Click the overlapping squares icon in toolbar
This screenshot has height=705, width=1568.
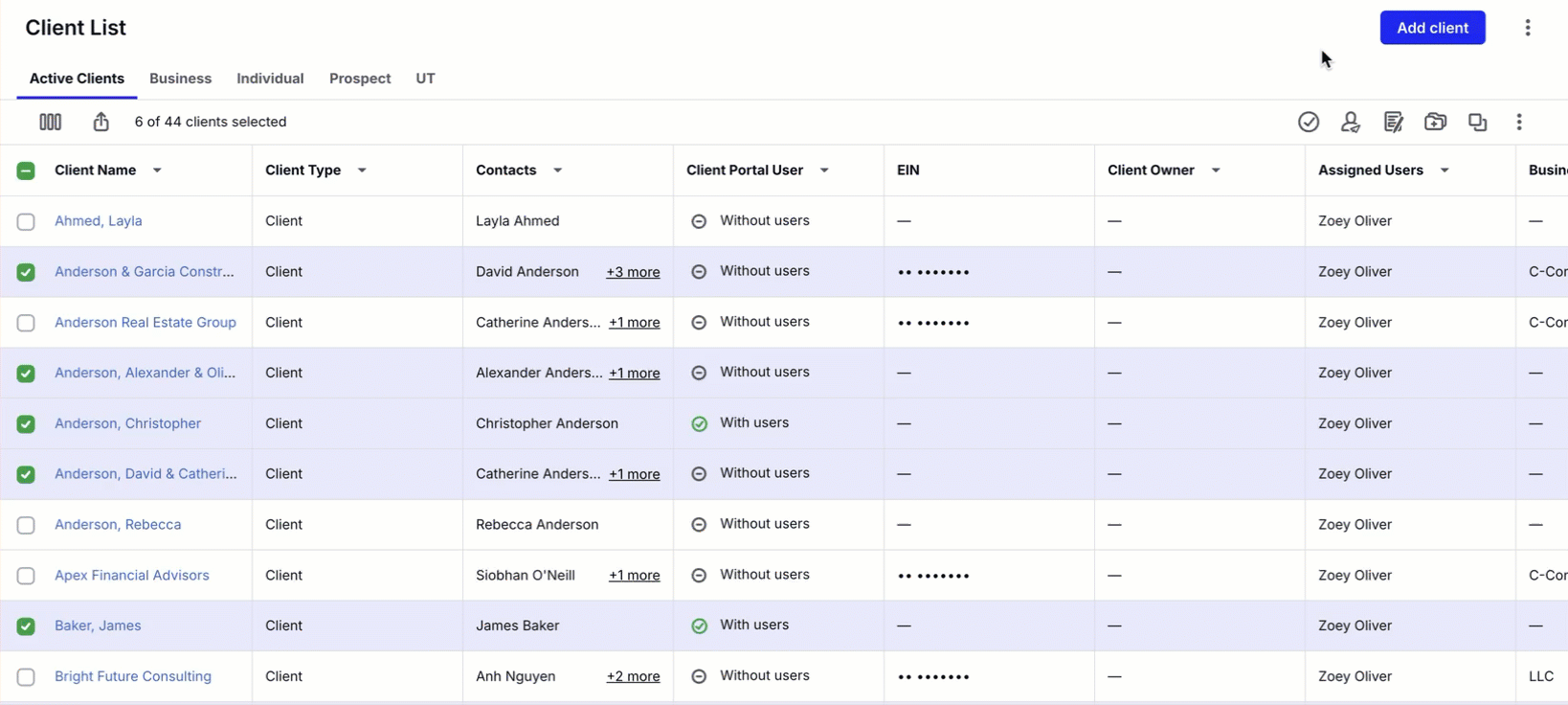(x=1477, y=122)
